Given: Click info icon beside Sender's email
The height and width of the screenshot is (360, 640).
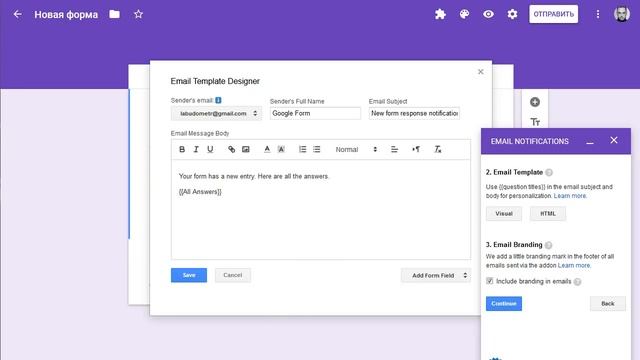Looking at the screenshot, I should coord(218,100).
